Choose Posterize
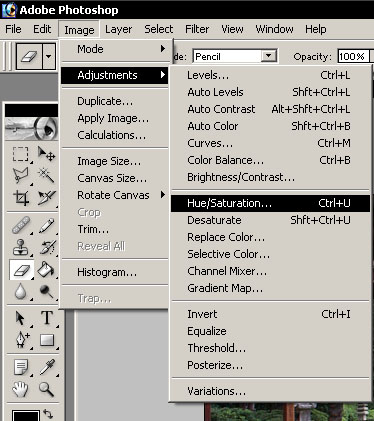Screen dimensions: 374x421 click(270, 365)
